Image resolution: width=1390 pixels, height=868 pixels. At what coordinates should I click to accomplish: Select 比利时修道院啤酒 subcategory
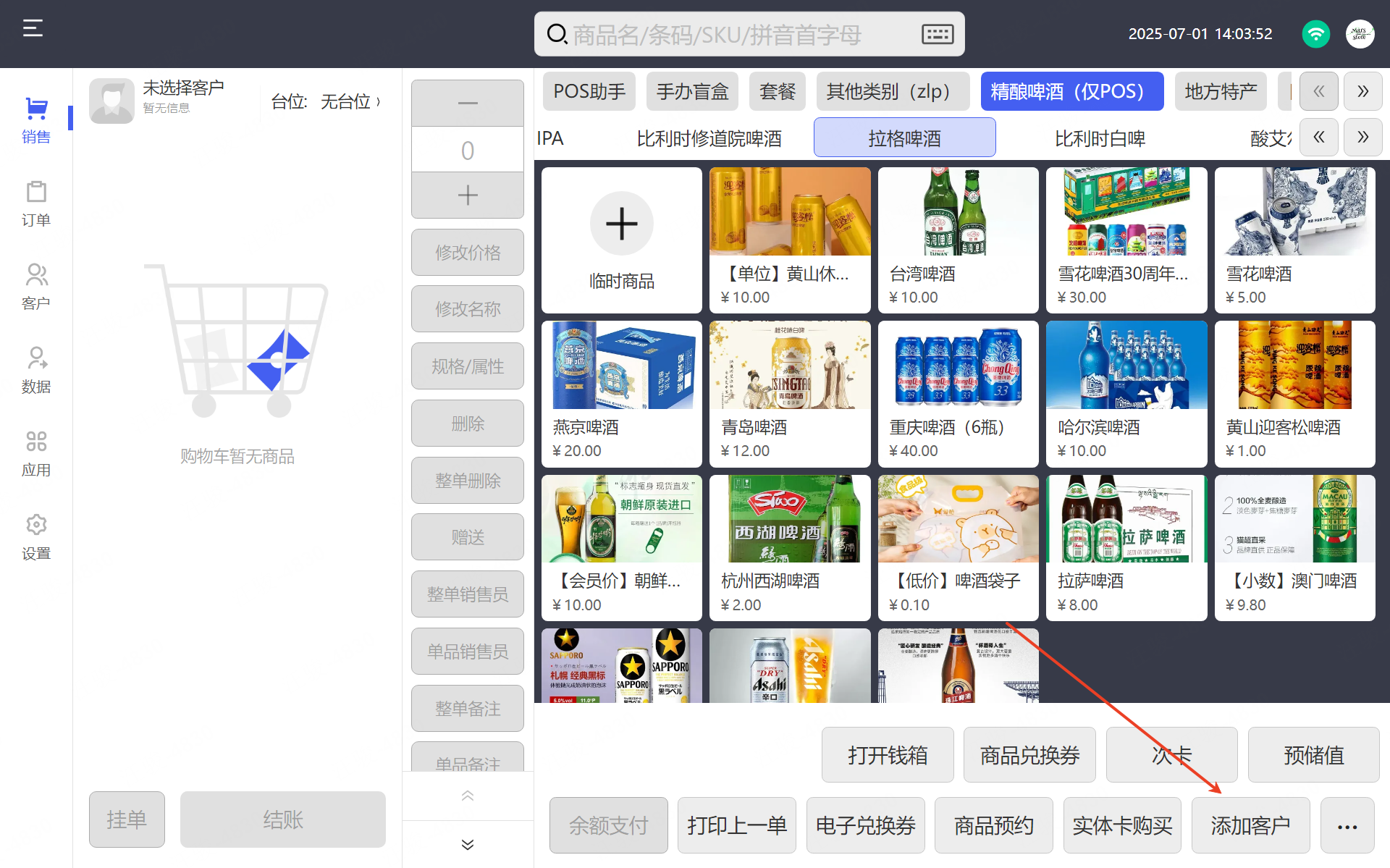coord(709,138)
